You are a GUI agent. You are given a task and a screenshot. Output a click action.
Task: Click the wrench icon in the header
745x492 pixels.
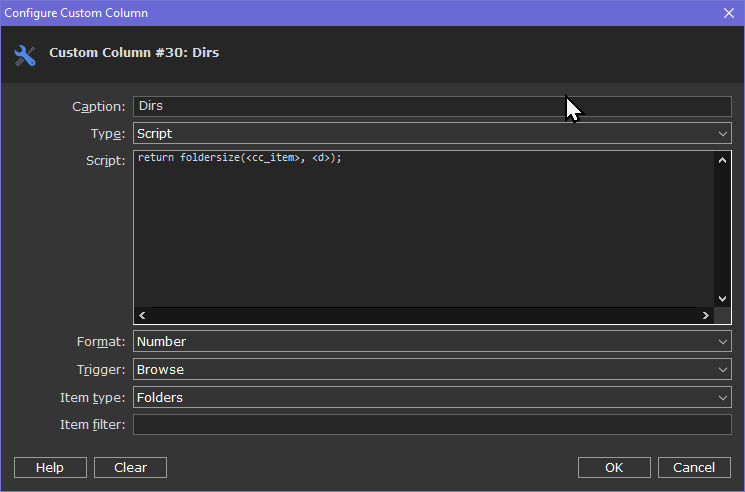(x=25, y=55)
